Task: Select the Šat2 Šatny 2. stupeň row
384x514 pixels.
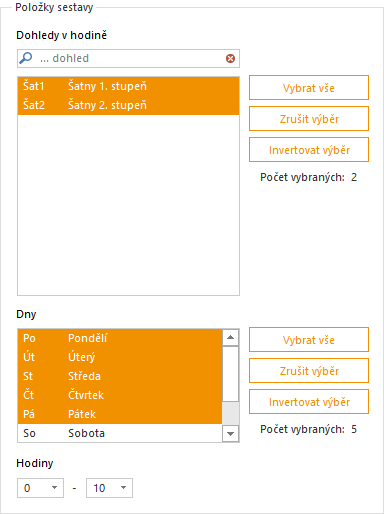Action: tap(128, 105)
